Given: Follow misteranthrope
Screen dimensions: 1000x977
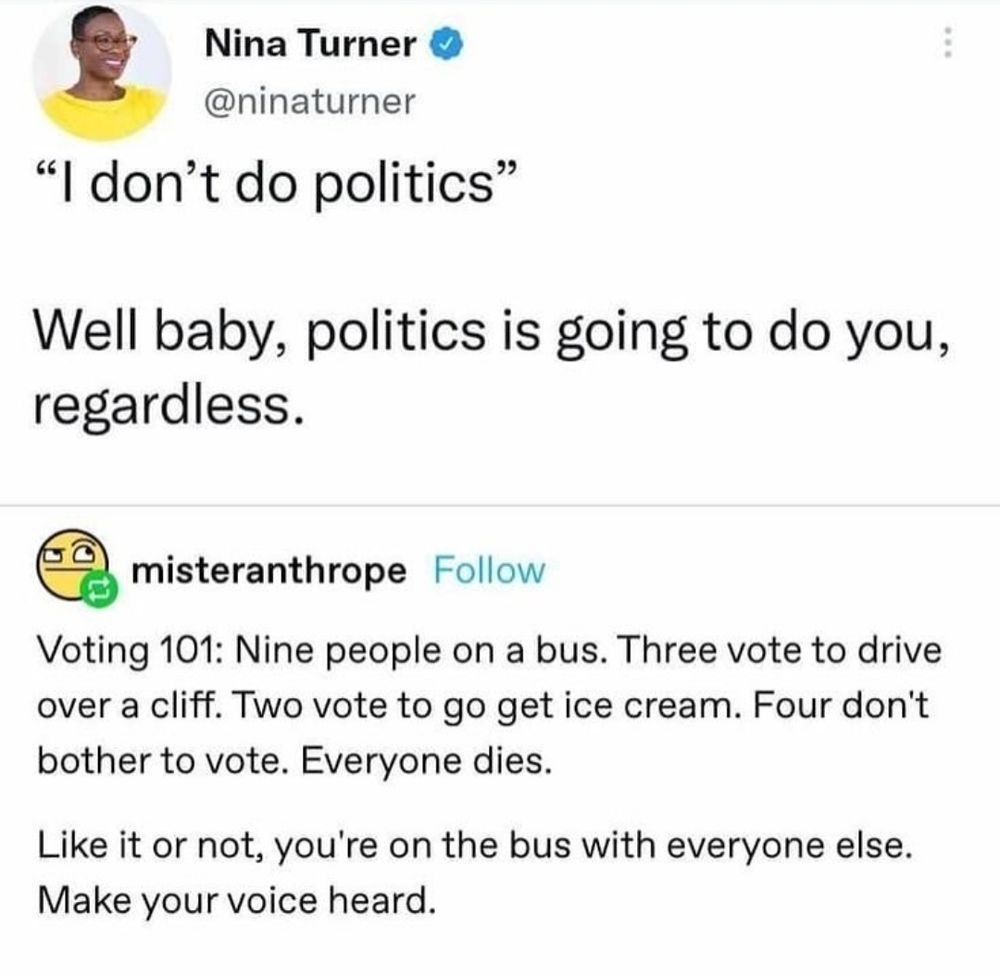Looking at the screenshot, I should pos(490,571).
